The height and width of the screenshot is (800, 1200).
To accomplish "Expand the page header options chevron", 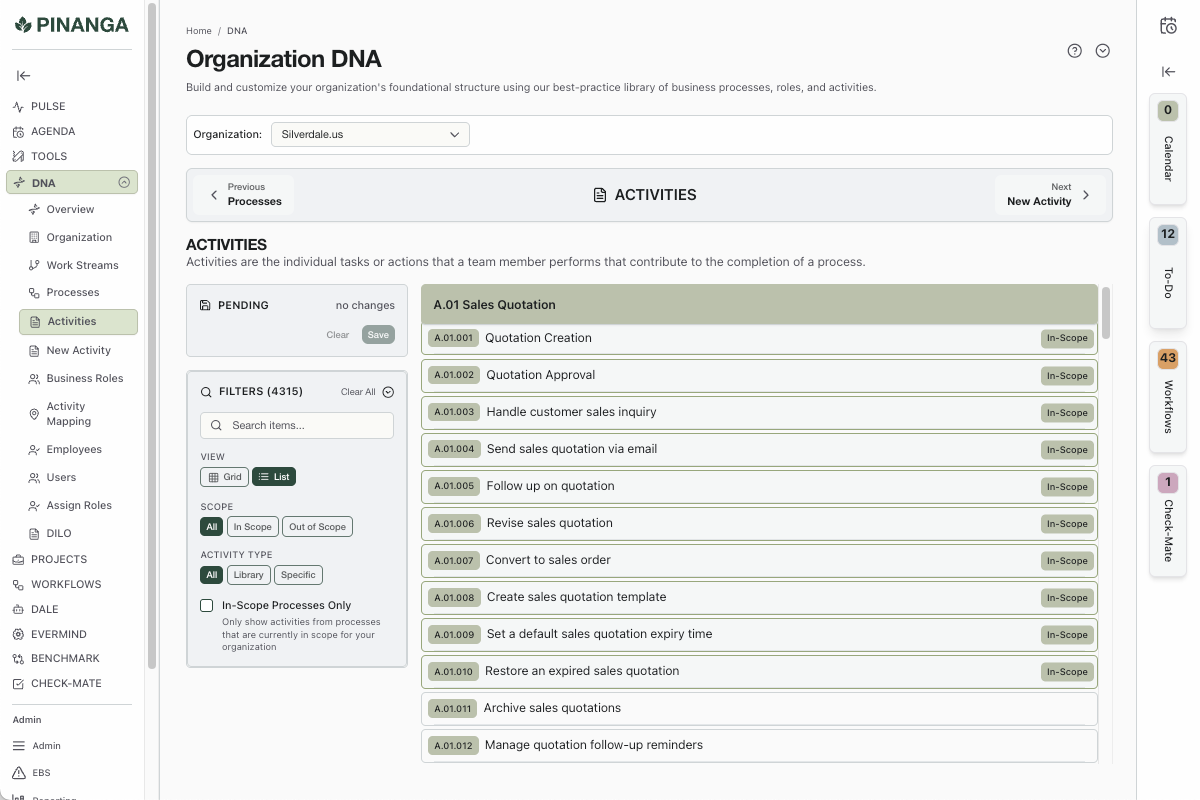I will point(1103,51).
